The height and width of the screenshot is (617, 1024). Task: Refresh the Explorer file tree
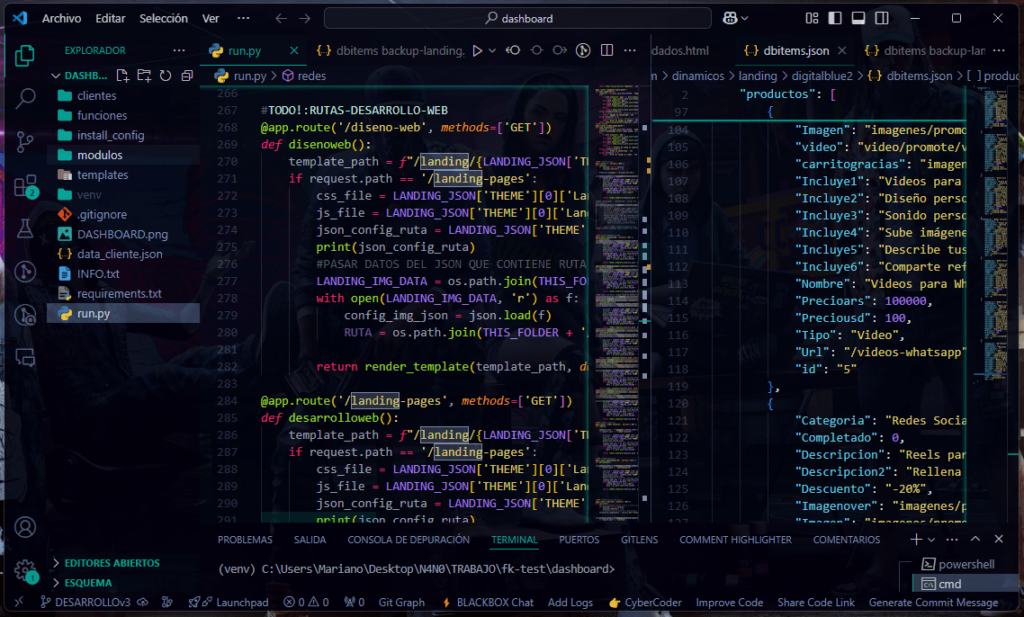click(165, 75)
